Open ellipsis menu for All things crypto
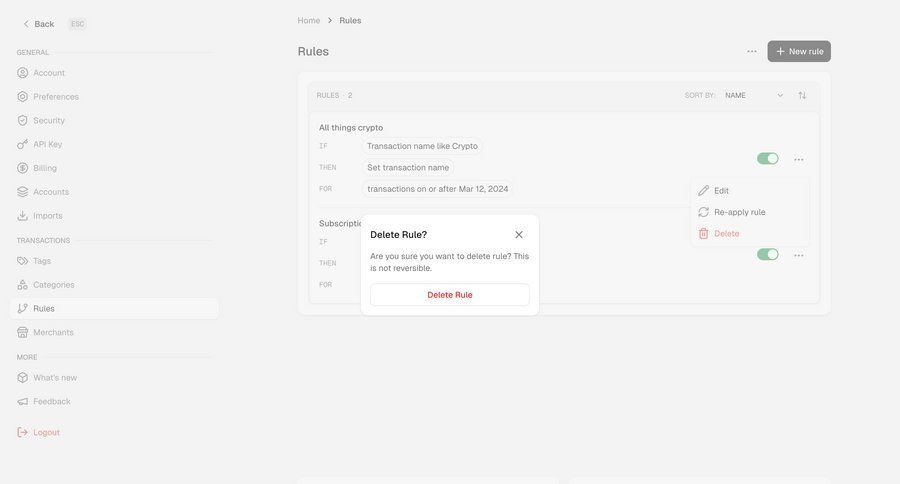900x484 pixels. tap(798, 160)
